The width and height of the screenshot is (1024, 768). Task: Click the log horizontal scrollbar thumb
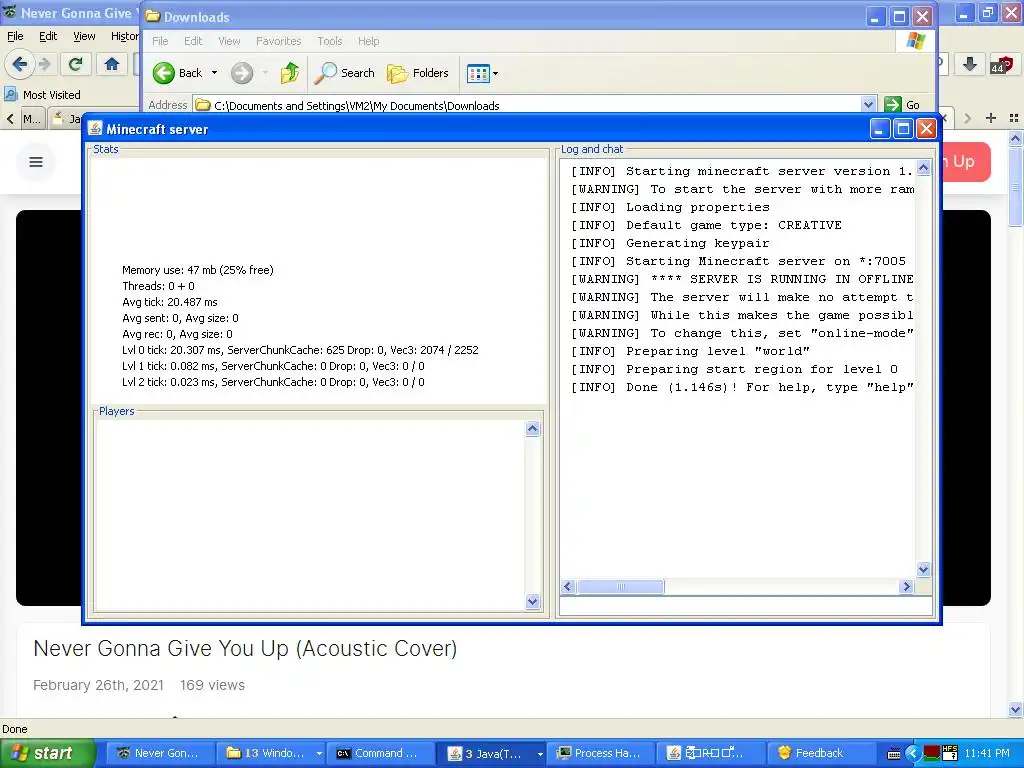(620, 586)
